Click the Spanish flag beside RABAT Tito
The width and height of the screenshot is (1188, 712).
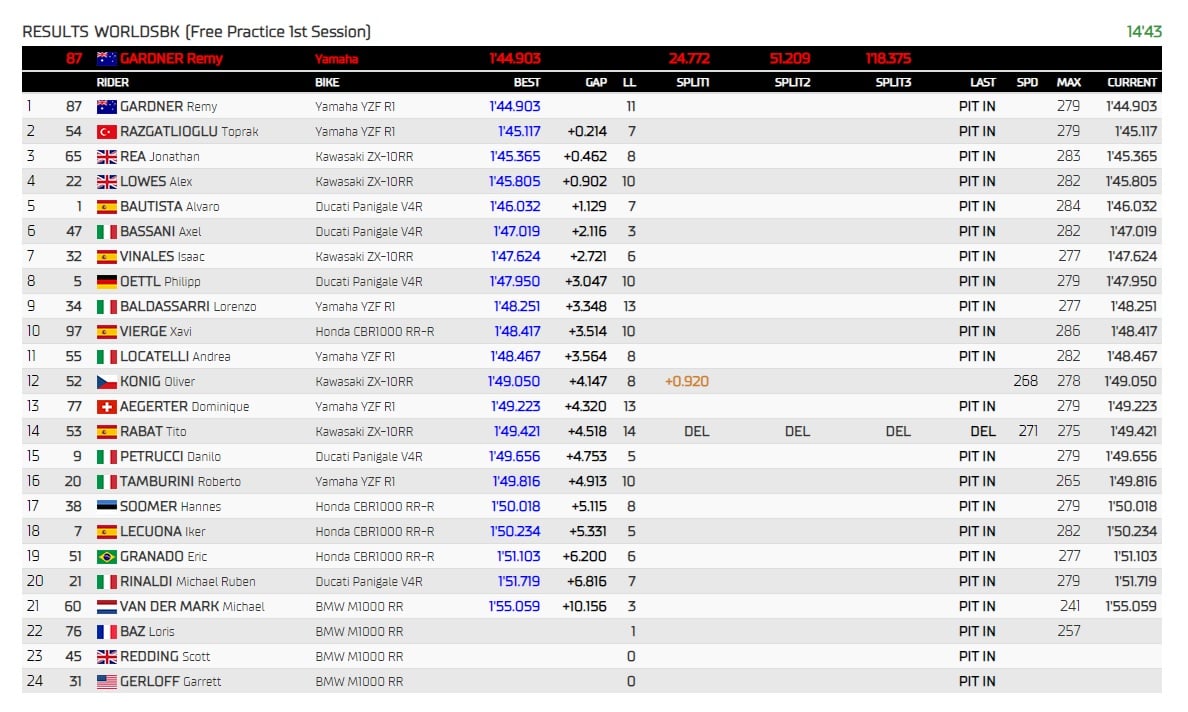coord(107,432)
